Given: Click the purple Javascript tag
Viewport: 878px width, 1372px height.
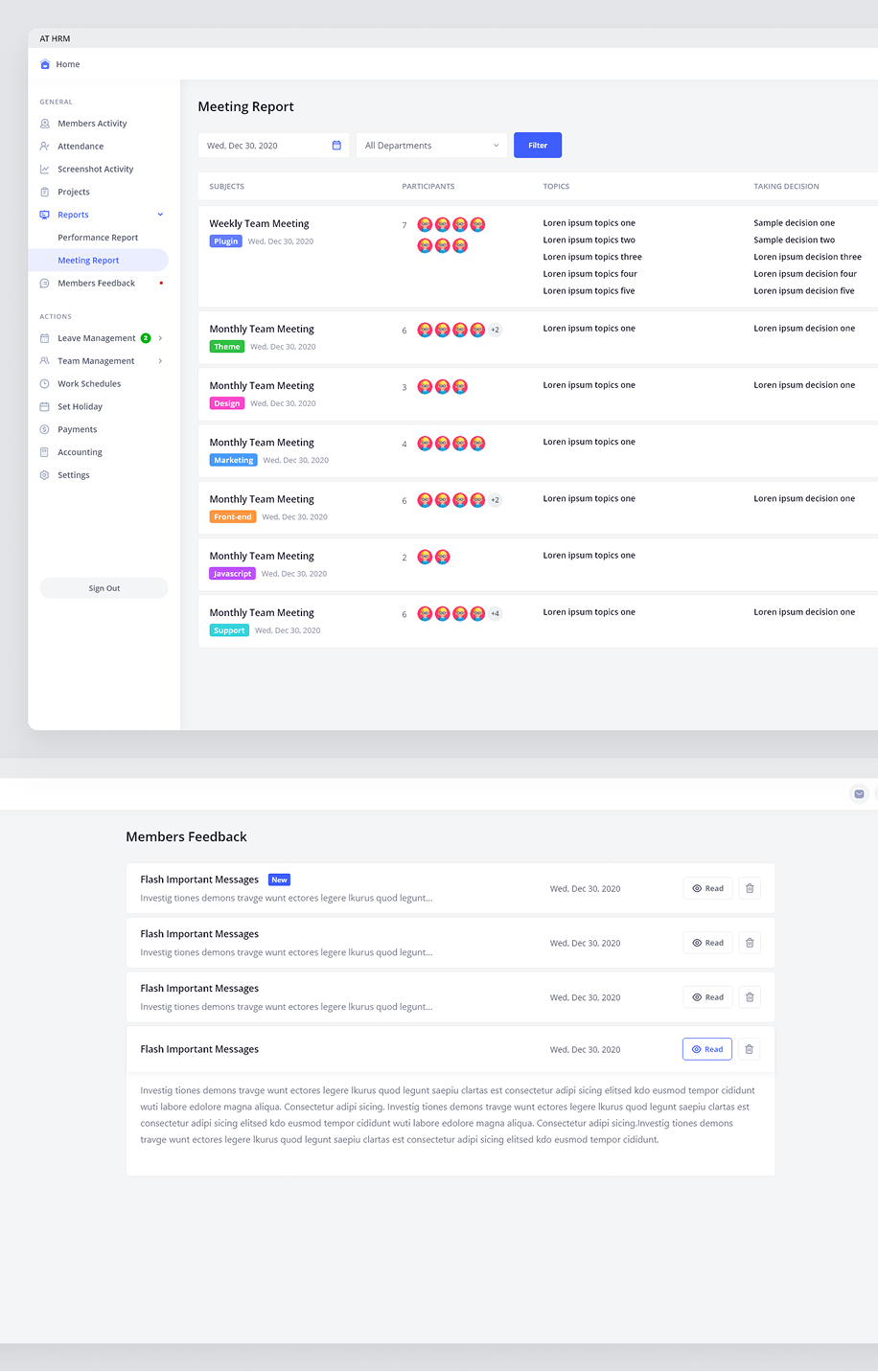Looking at the screenshot, I should (x=233, y=574).
